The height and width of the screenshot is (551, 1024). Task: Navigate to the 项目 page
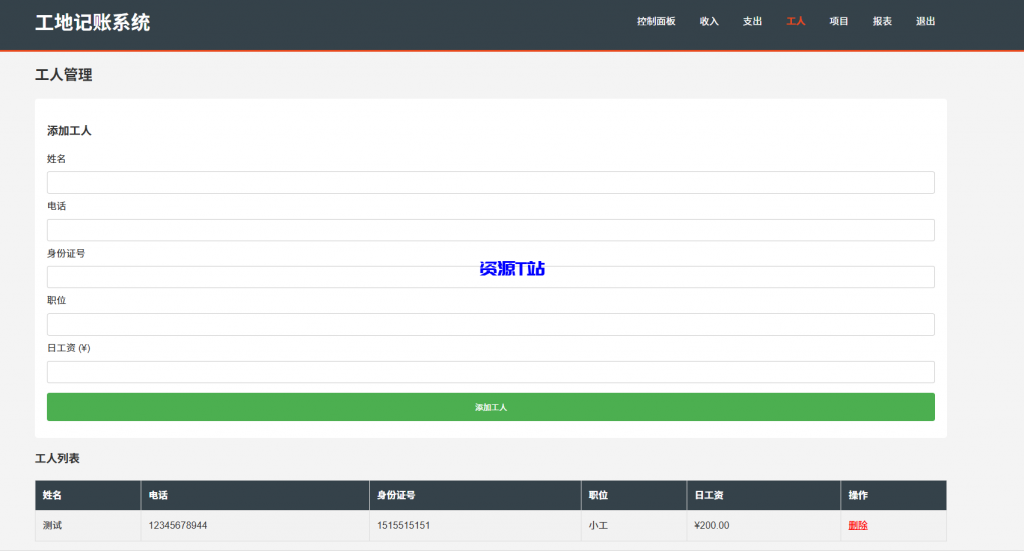(x=839, y=21)
